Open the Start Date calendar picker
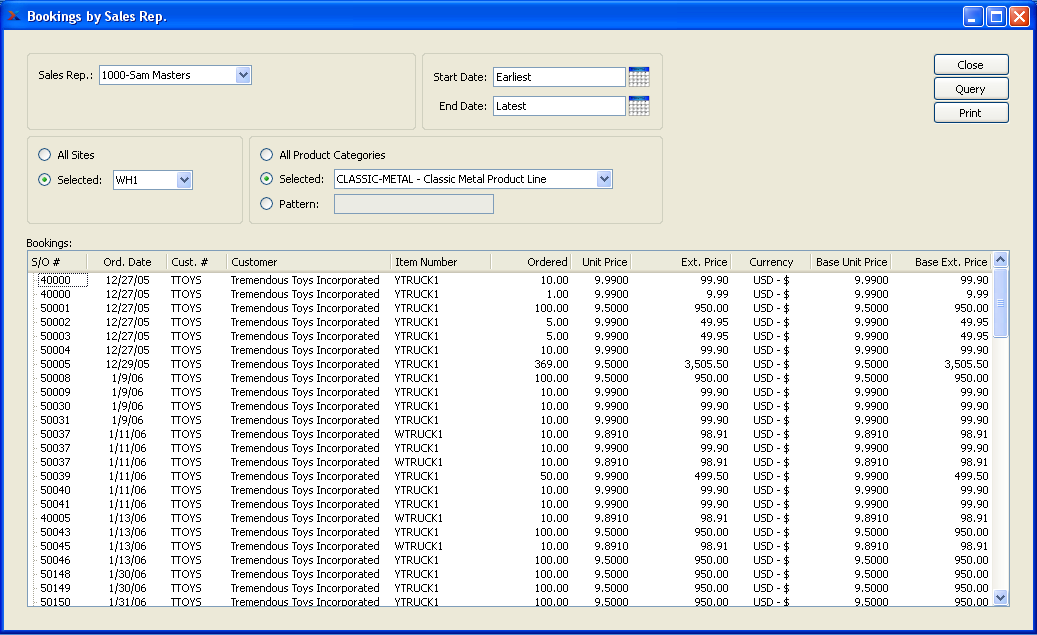 pyautogui.click(x=639, y=77)
